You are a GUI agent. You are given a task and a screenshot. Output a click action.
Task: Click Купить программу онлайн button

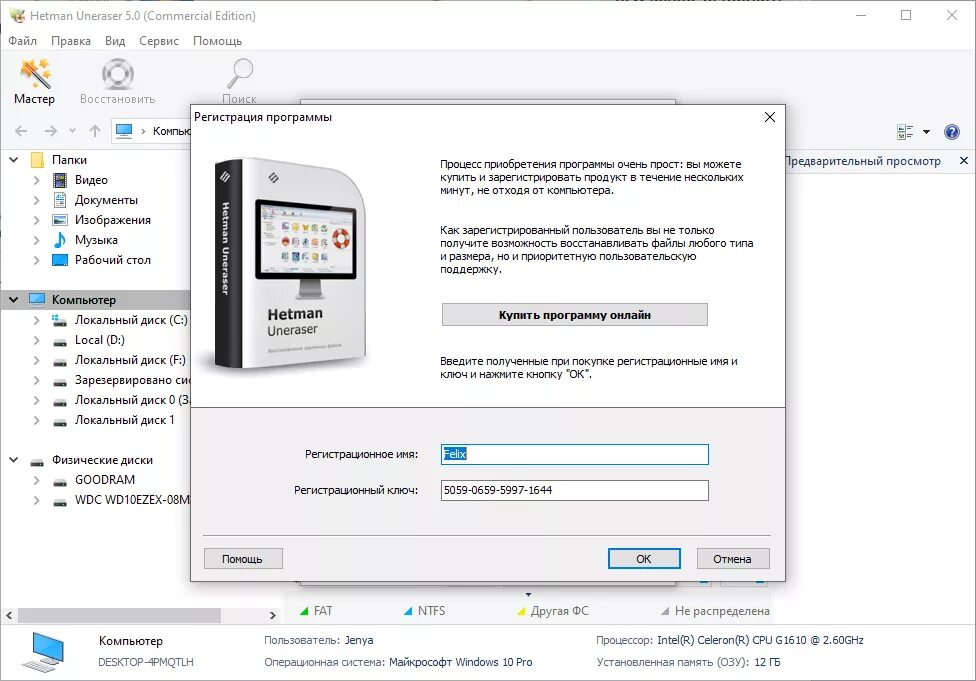pos(575,314)
